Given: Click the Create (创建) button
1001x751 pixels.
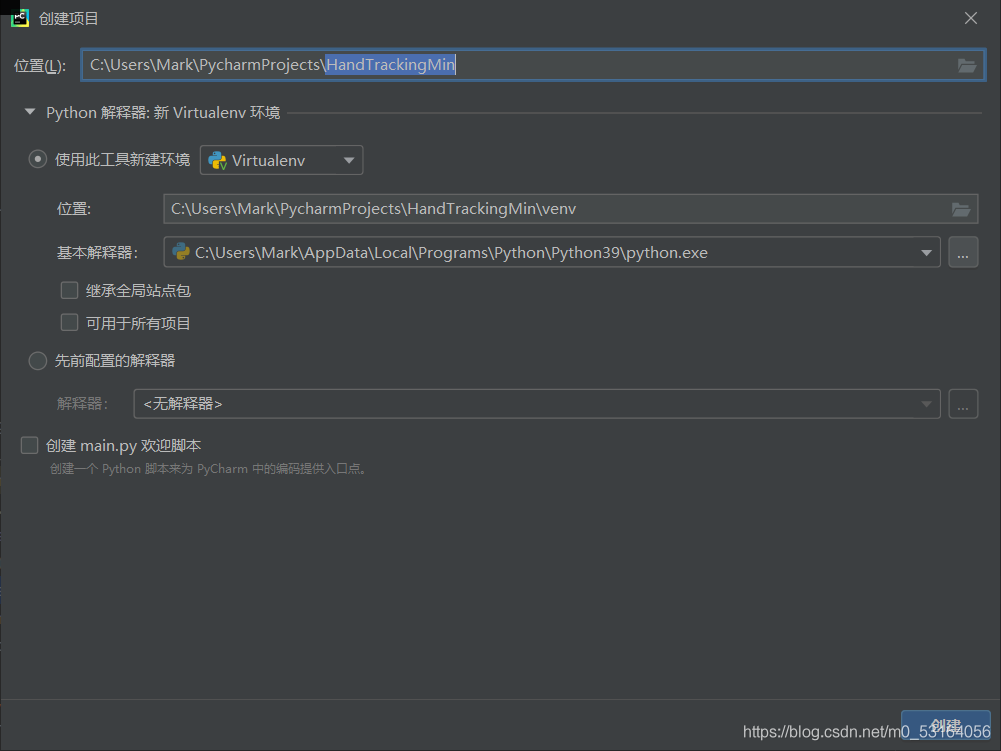Looking at the screenshot, I should 945,725.
